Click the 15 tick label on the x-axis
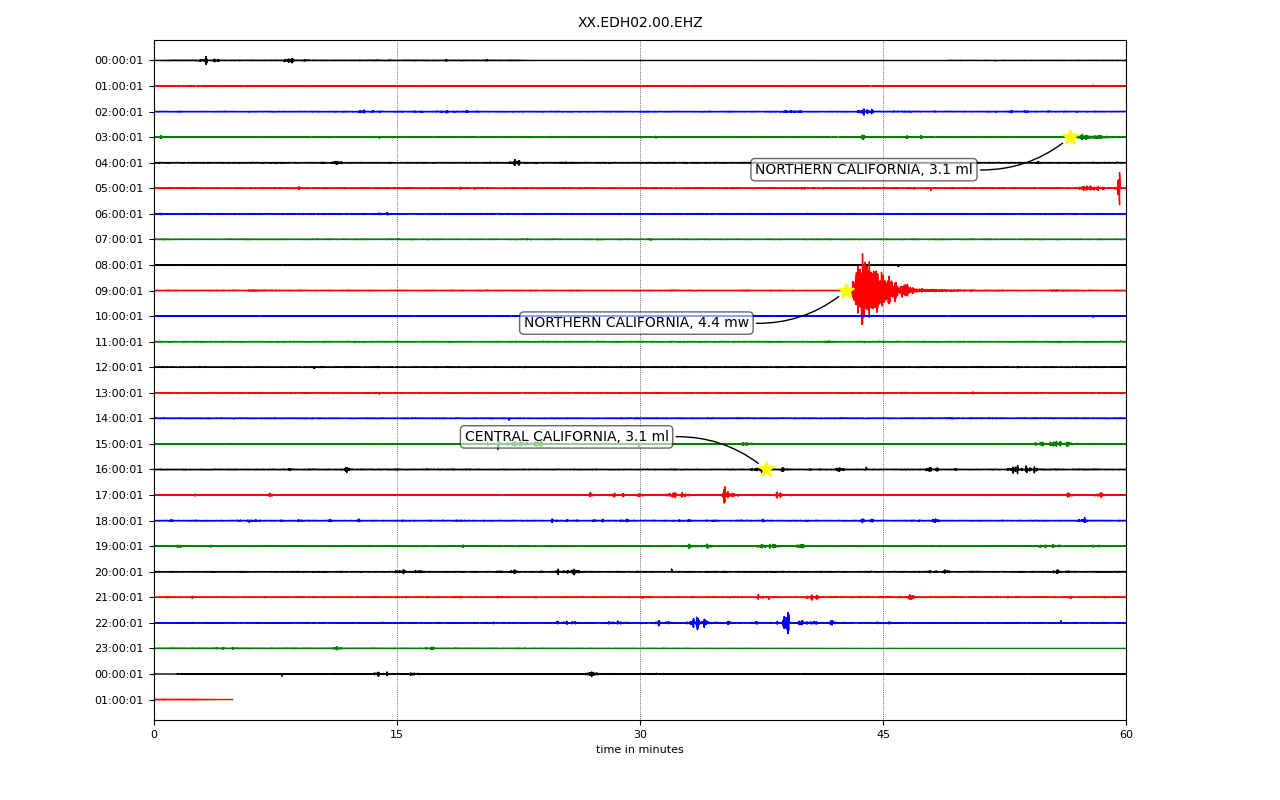 397,735
